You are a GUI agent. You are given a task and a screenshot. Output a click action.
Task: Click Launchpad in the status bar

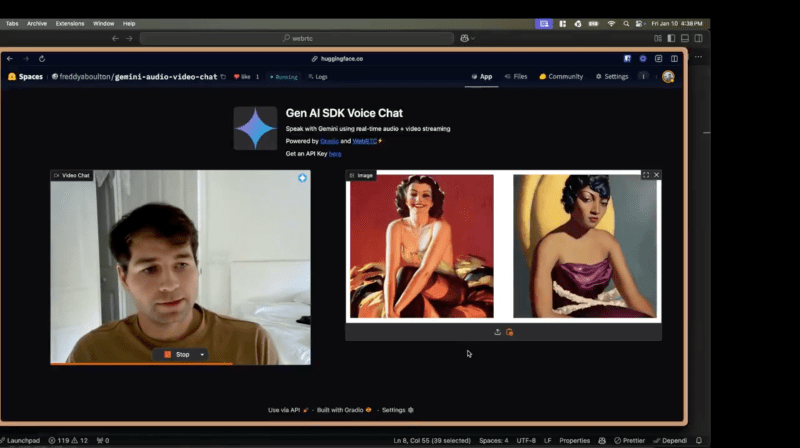click(20, 440)
